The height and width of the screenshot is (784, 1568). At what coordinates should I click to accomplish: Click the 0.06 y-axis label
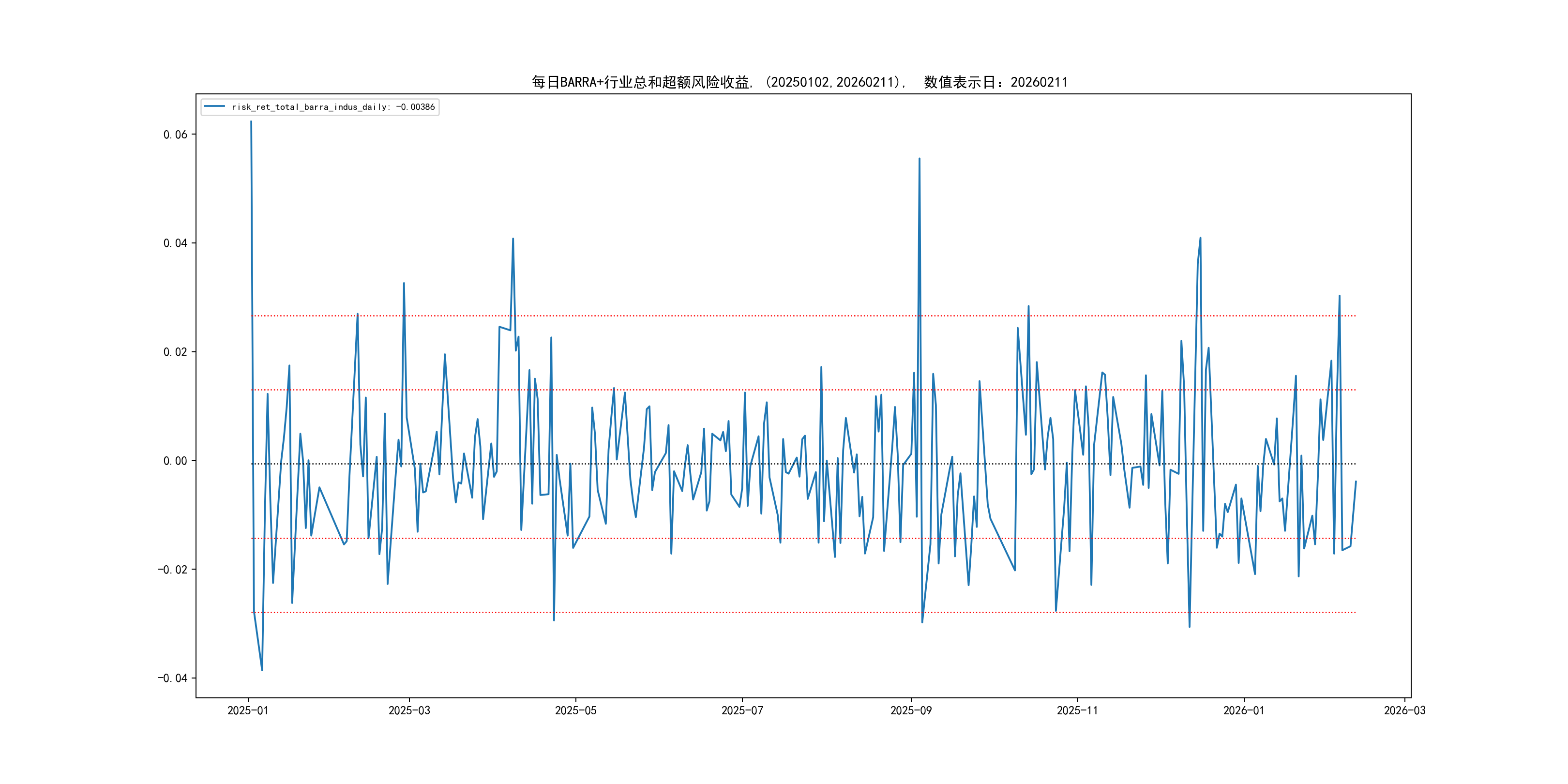(175, 135)
